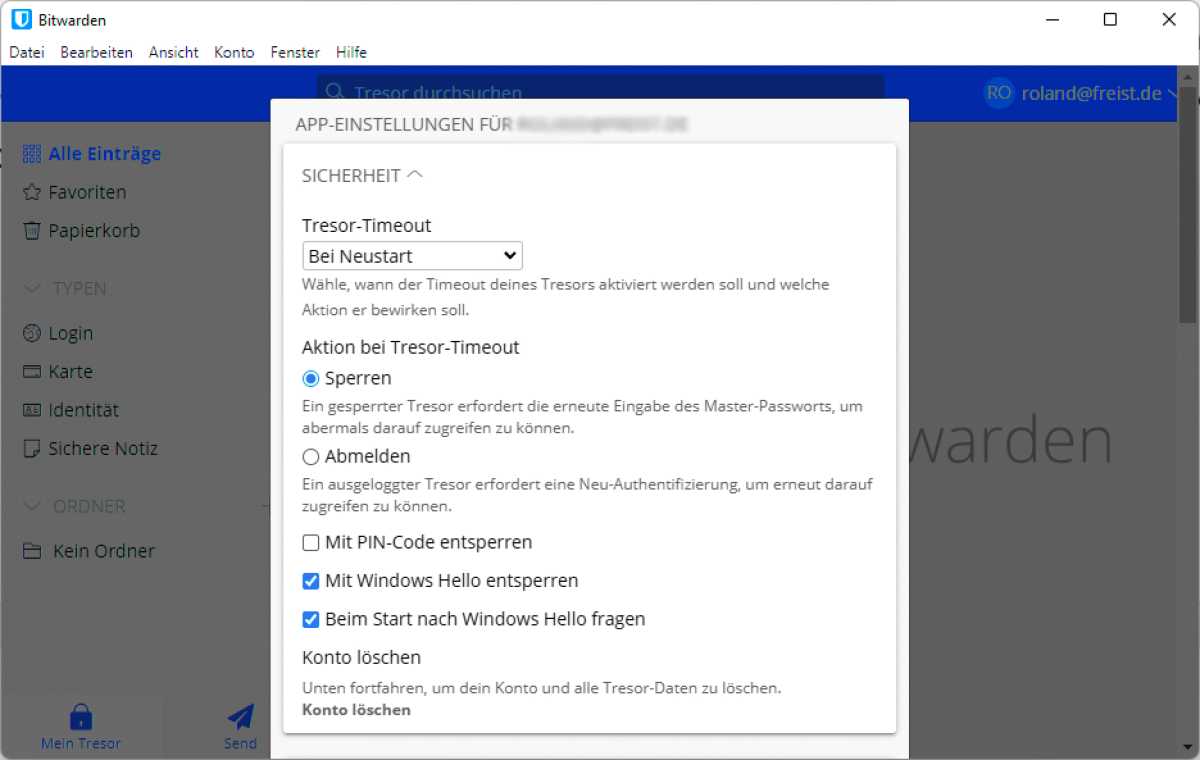1200x760 pixels.
Task: Open Mein Tresor lock icon
Action: pos(81,717)
